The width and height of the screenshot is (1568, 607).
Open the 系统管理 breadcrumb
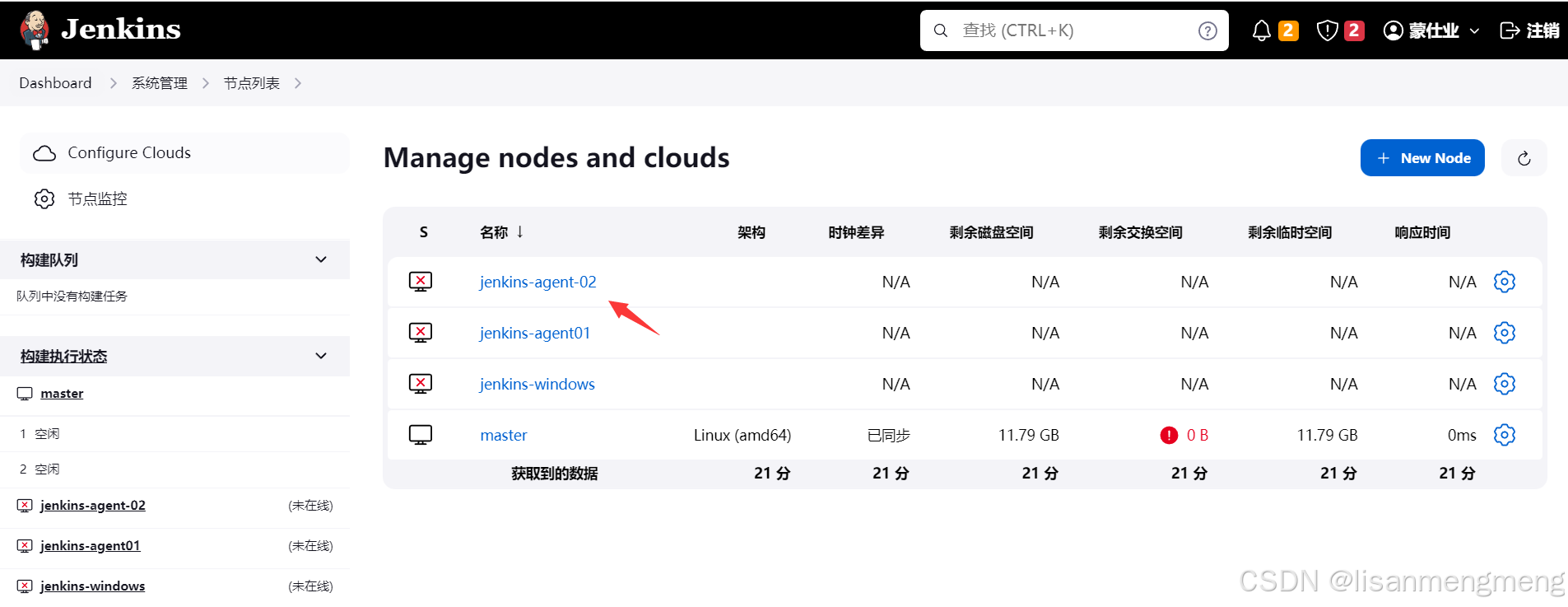tap(160, 83)
